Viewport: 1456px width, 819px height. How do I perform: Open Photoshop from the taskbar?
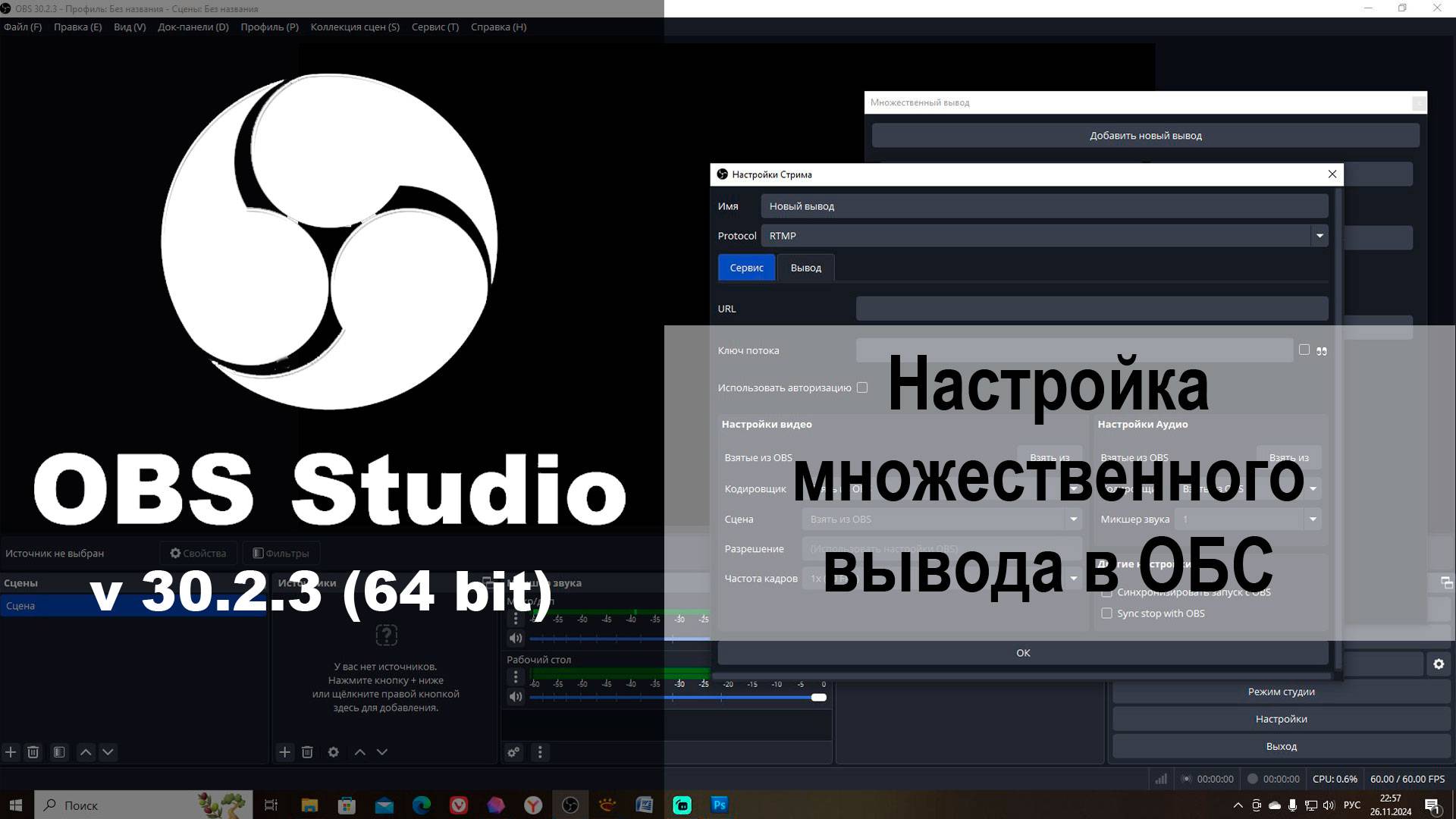[x=719, y=805]
